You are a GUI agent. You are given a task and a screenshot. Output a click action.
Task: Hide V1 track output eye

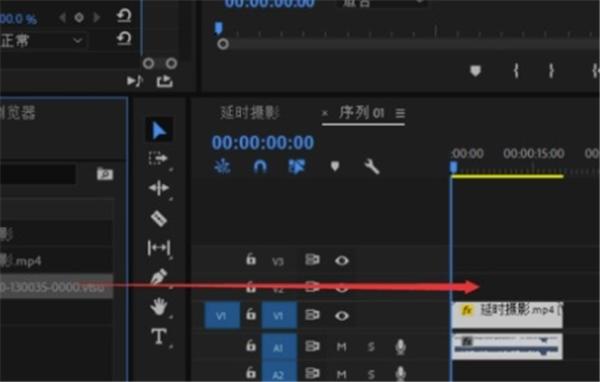click(342, 316)
